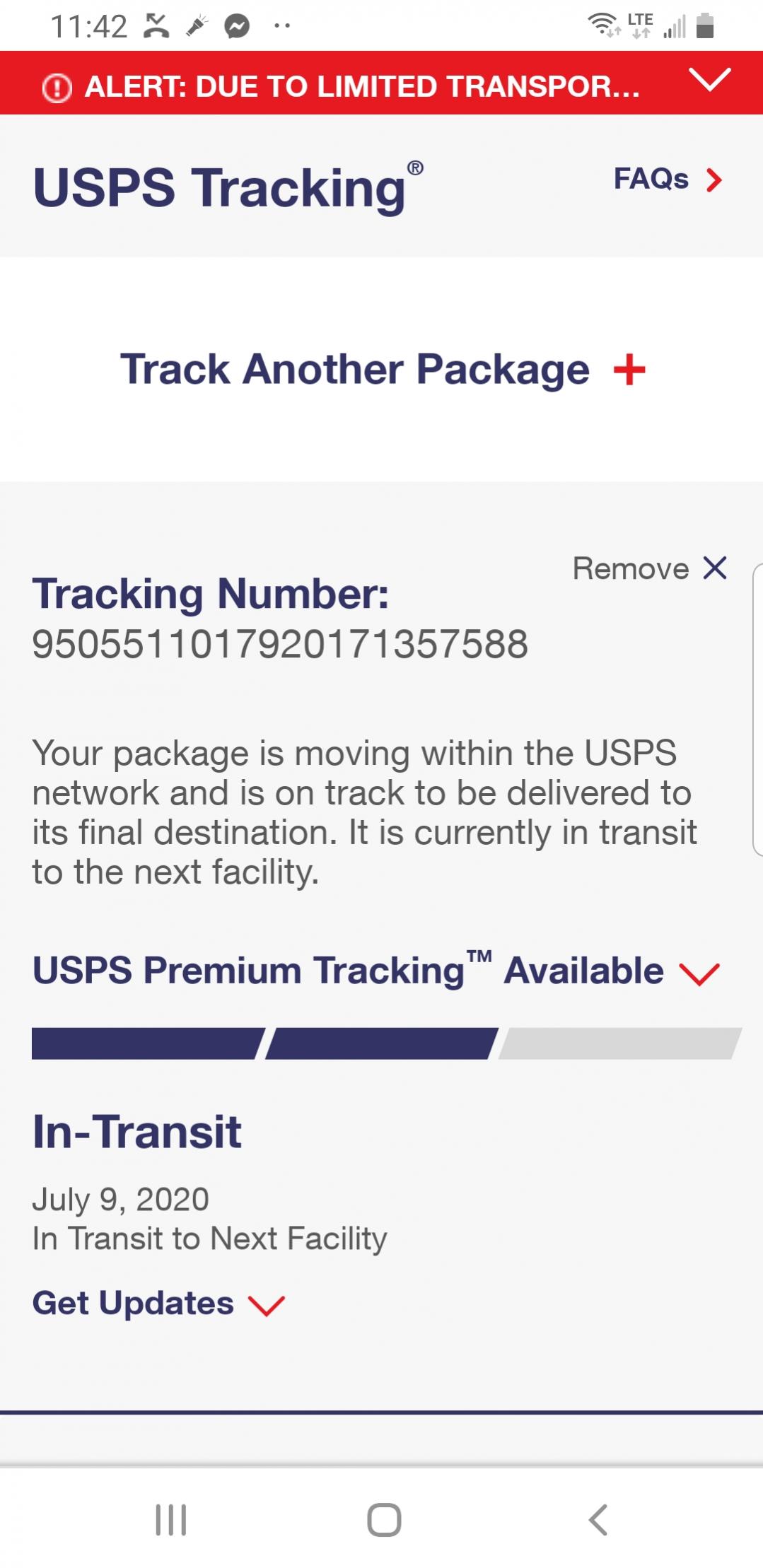Viewport: 763px width, 1568px height.
Task: Tap the red arrow beside FAQs
Action: pyautogui.click(x=714, y=180)
